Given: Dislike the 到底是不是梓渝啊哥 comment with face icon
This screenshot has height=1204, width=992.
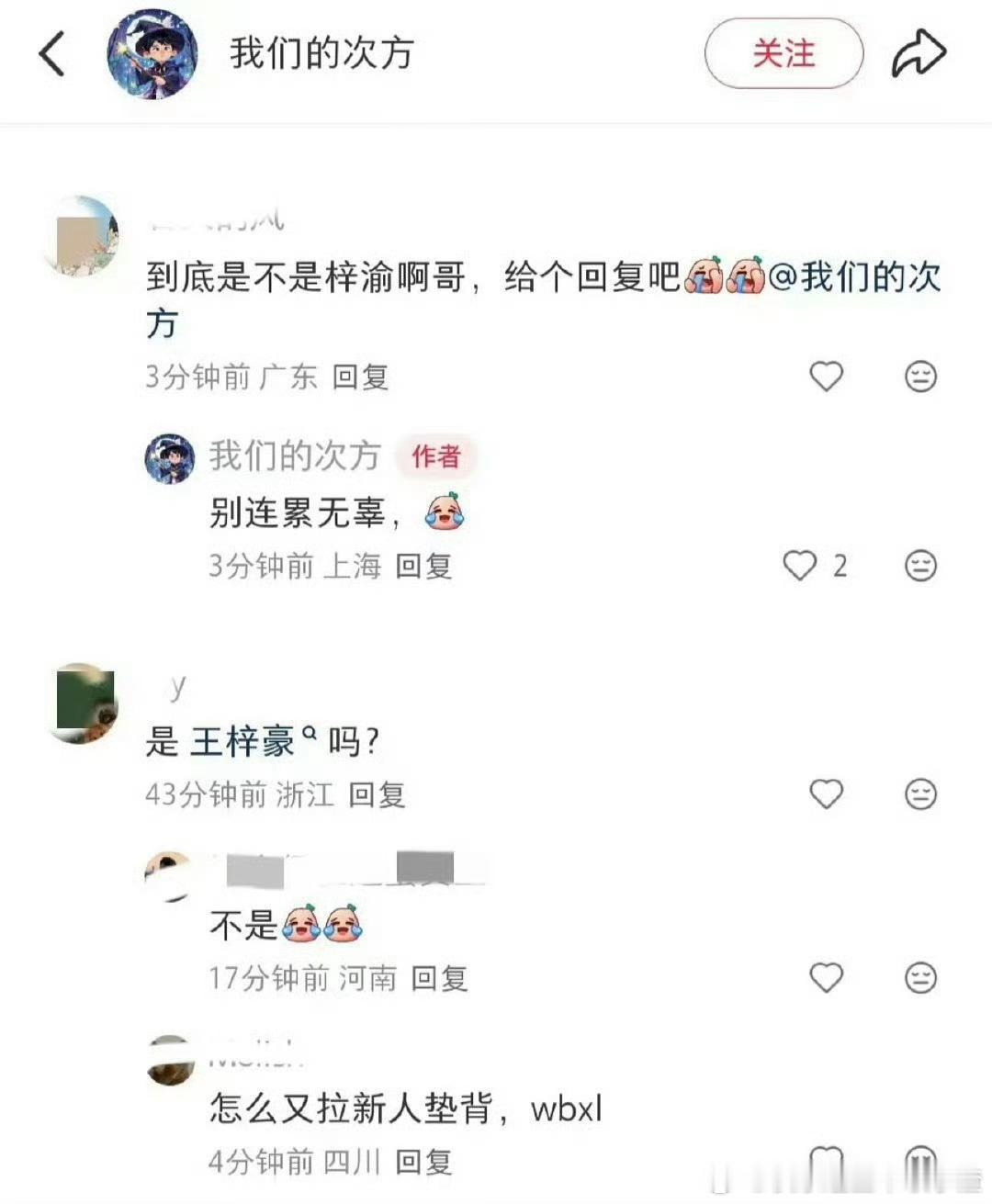Looking at the screenshot, I should (920, 376).
